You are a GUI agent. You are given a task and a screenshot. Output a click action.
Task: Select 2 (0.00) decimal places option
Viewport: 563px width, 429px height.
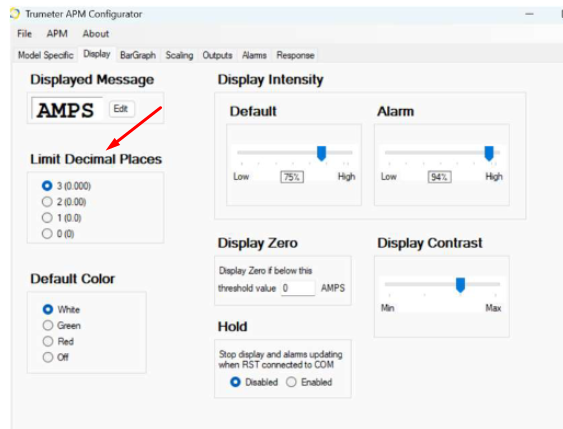coord(64,202)
